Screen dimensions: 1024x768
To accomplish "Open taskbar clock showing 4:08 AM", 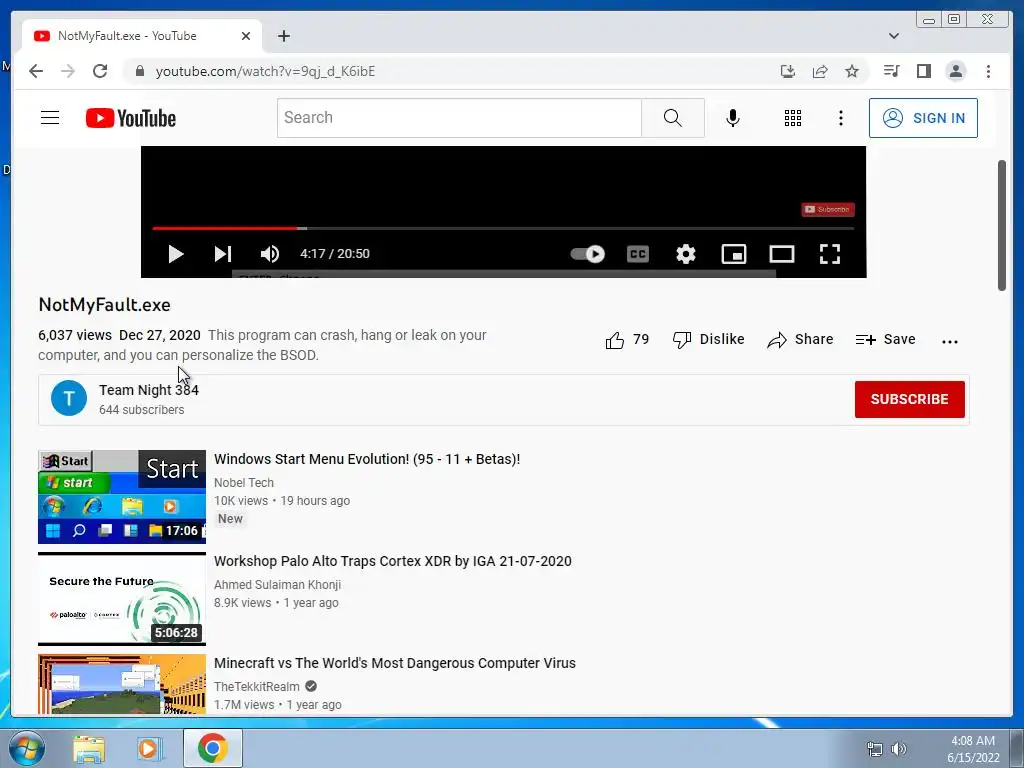I will [973, 749].
